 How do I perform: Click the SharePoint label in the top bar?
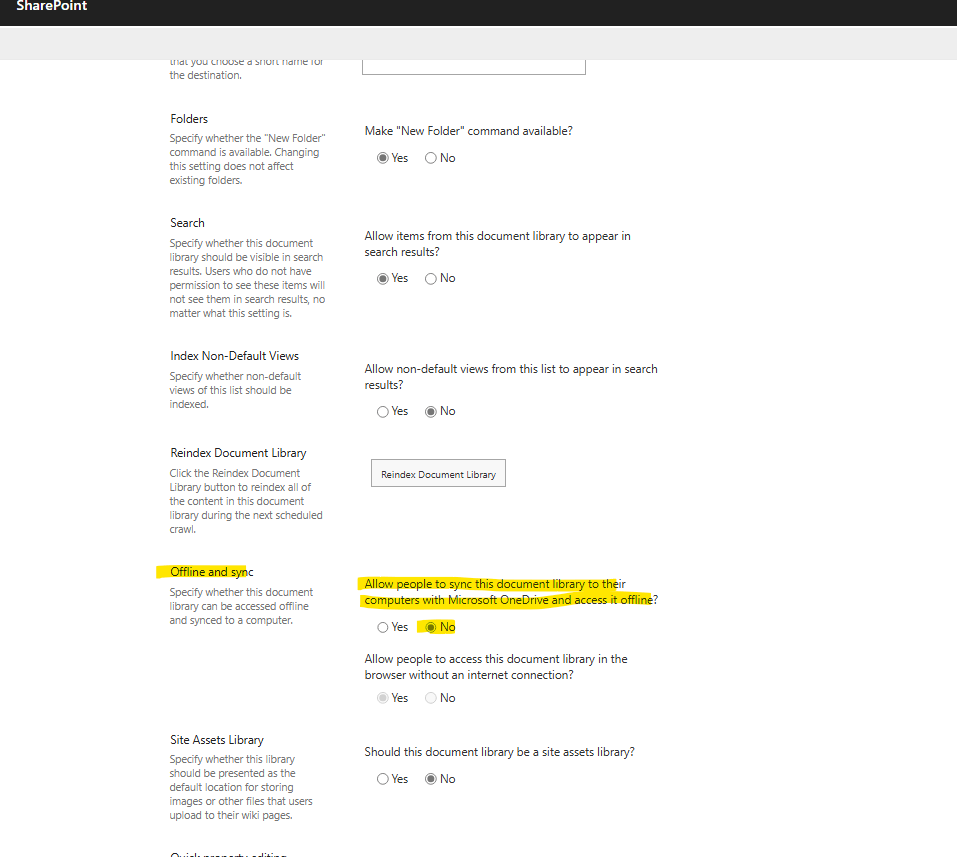pos(51,6)
